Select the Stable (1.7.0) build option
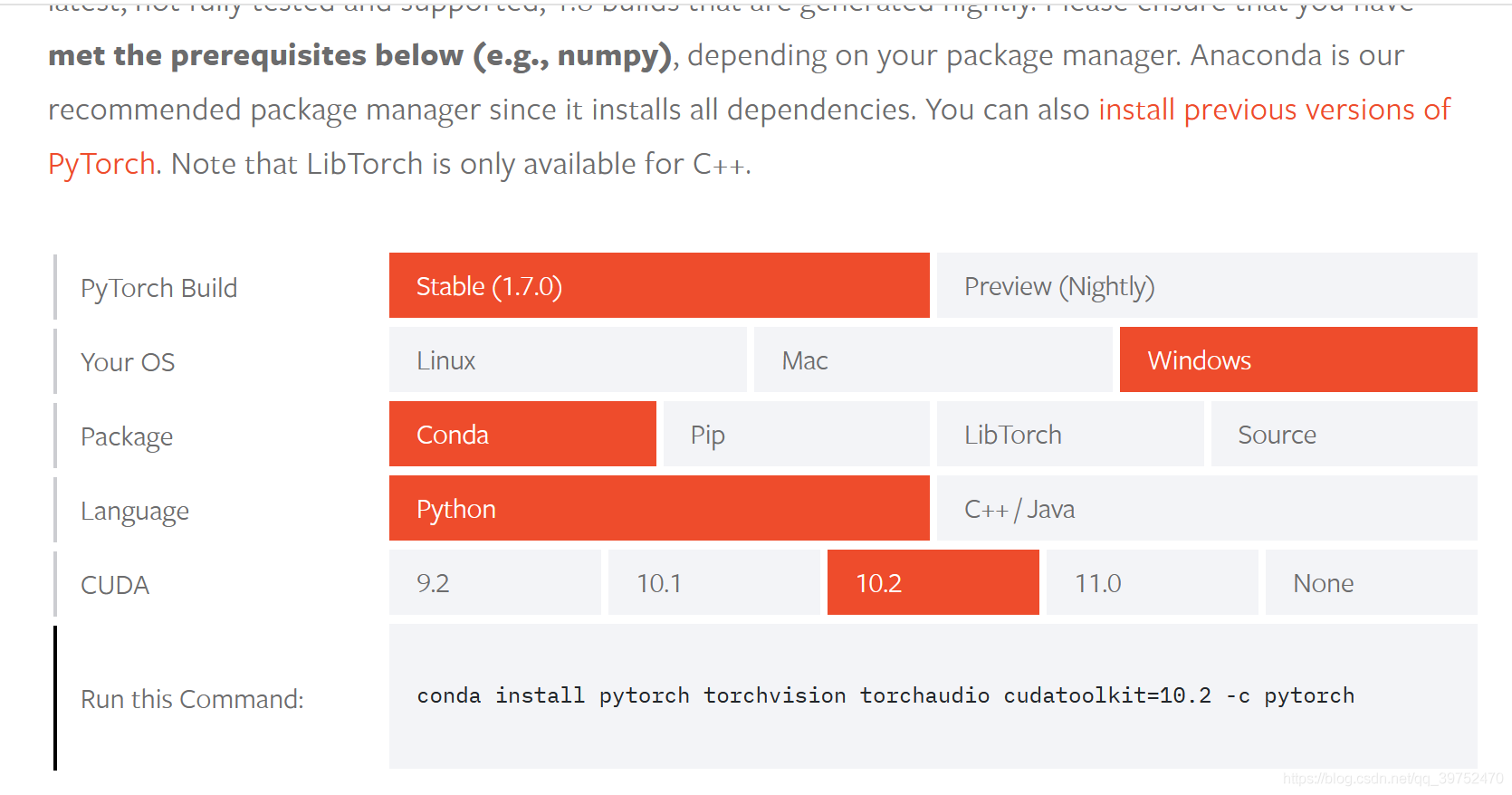This screenshot has height=795, width=1512. 659,285
